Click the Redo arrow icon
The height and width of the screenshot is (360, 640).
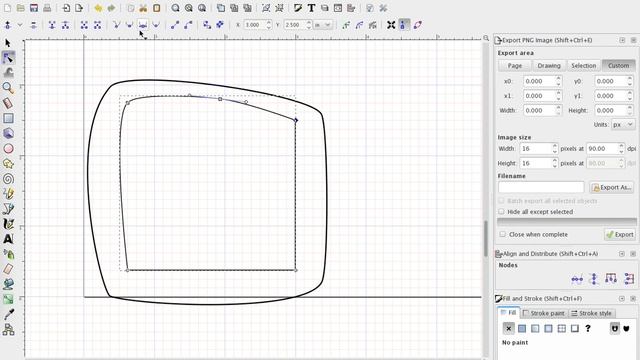click(x=111, y=8)
